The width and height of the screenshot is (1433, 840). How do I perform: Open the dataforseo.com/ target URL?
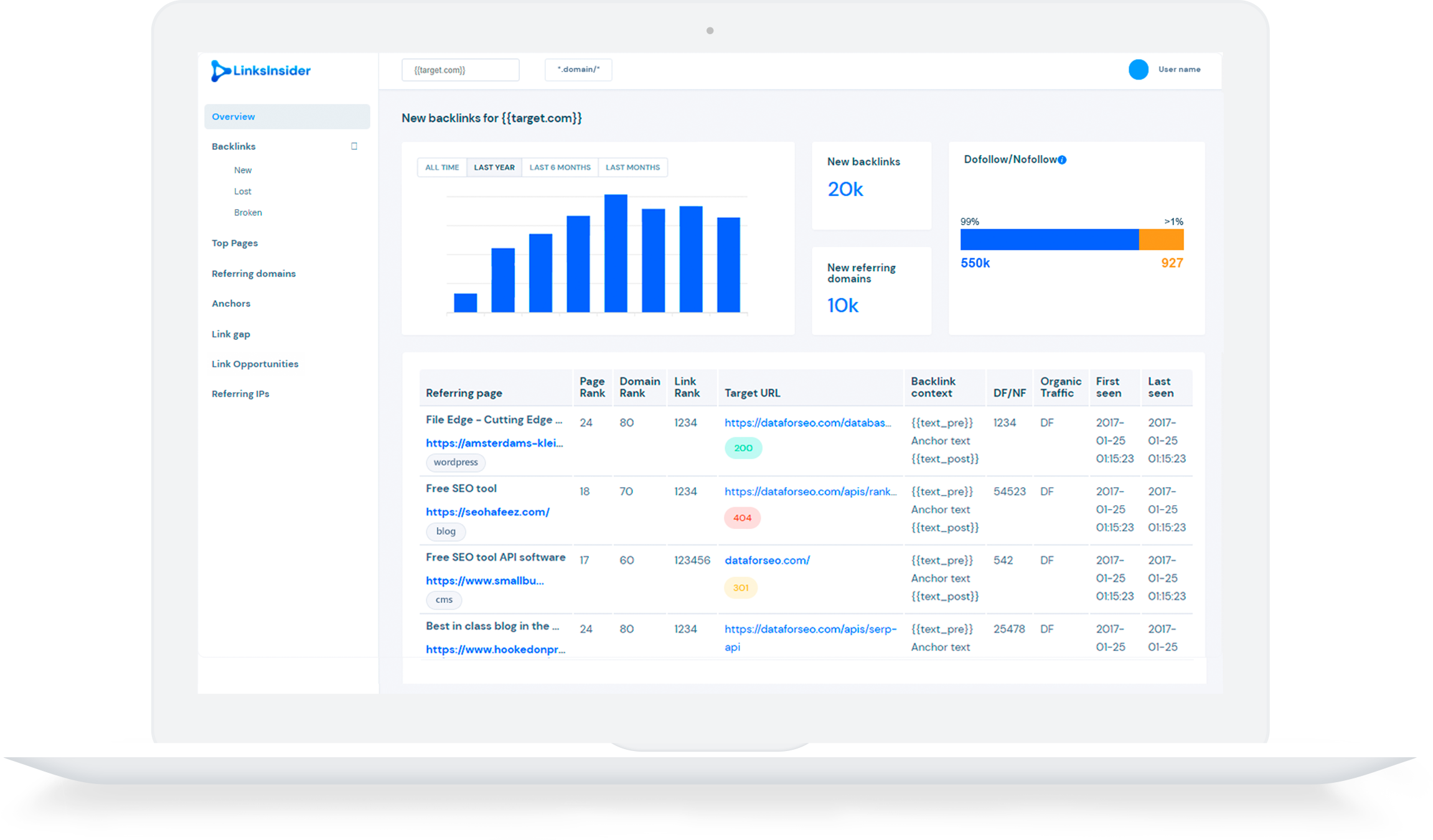767,561
